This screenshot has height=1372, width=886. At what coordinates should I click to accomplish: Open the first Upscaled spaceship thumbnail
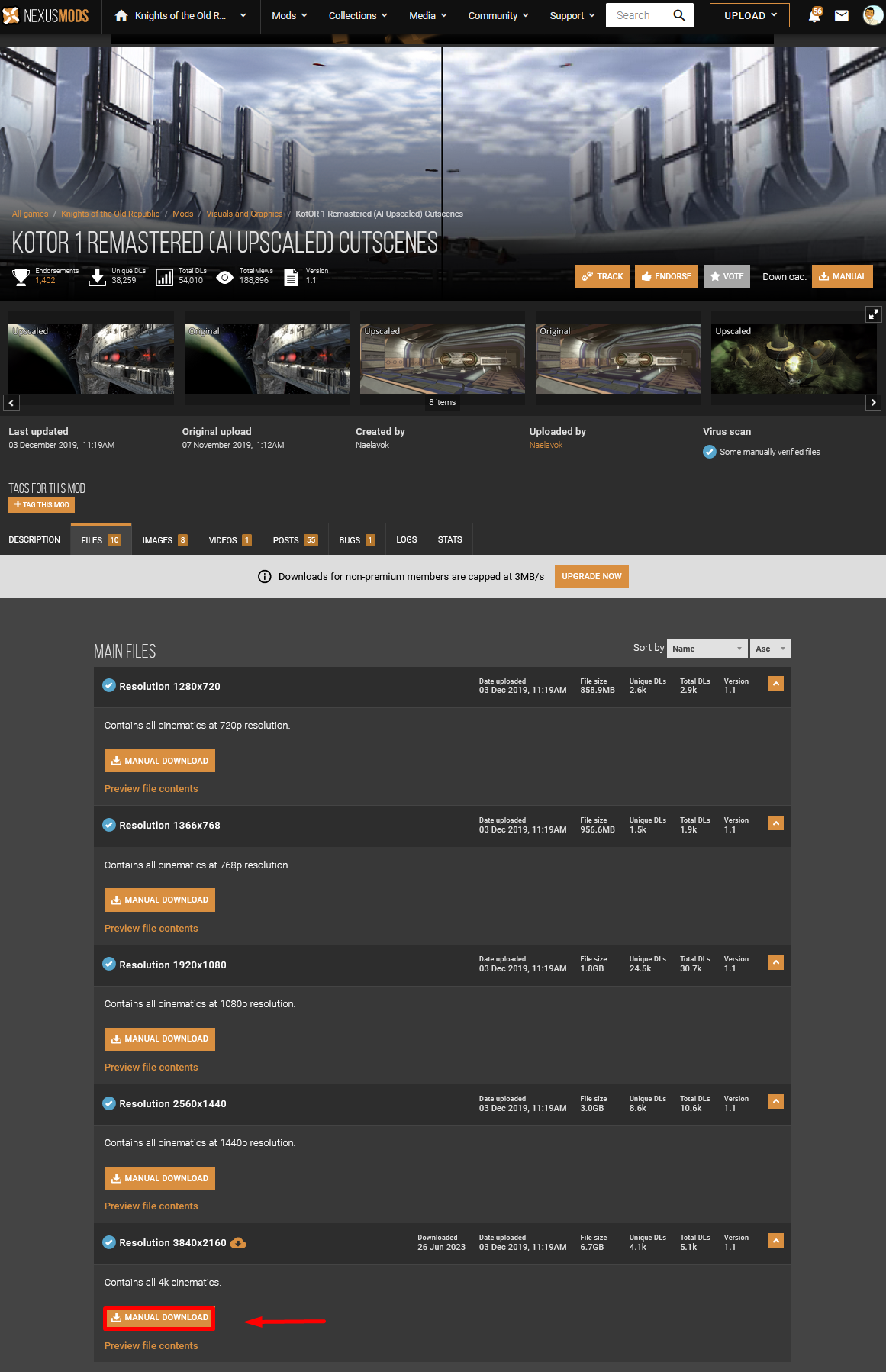(x=91, y=359)
